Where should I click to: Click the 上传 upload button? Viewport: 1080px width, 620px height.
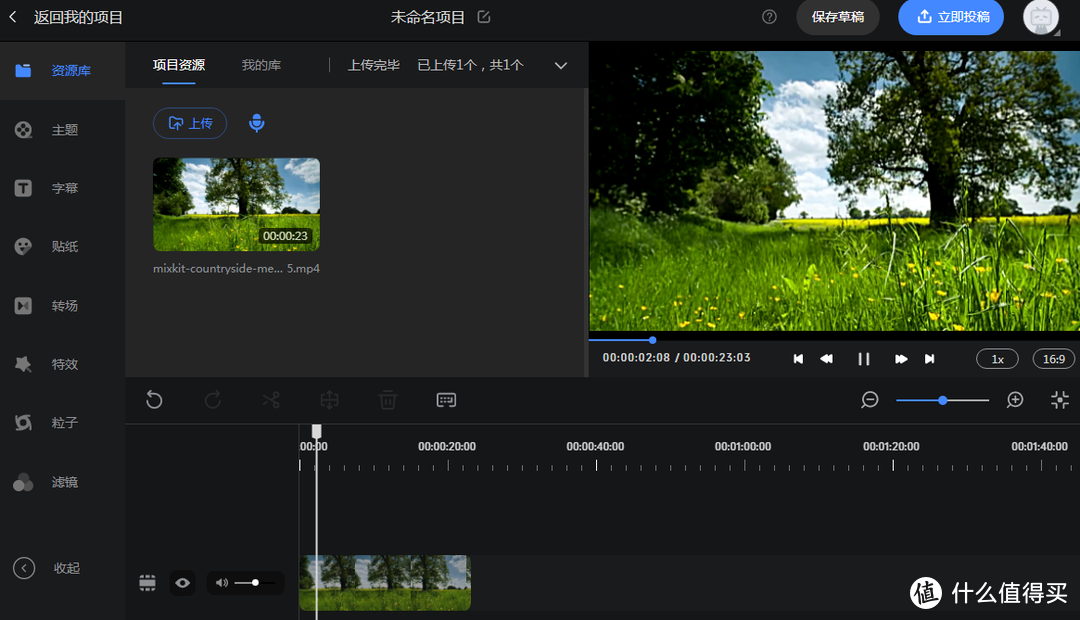(x=190, y=123)
